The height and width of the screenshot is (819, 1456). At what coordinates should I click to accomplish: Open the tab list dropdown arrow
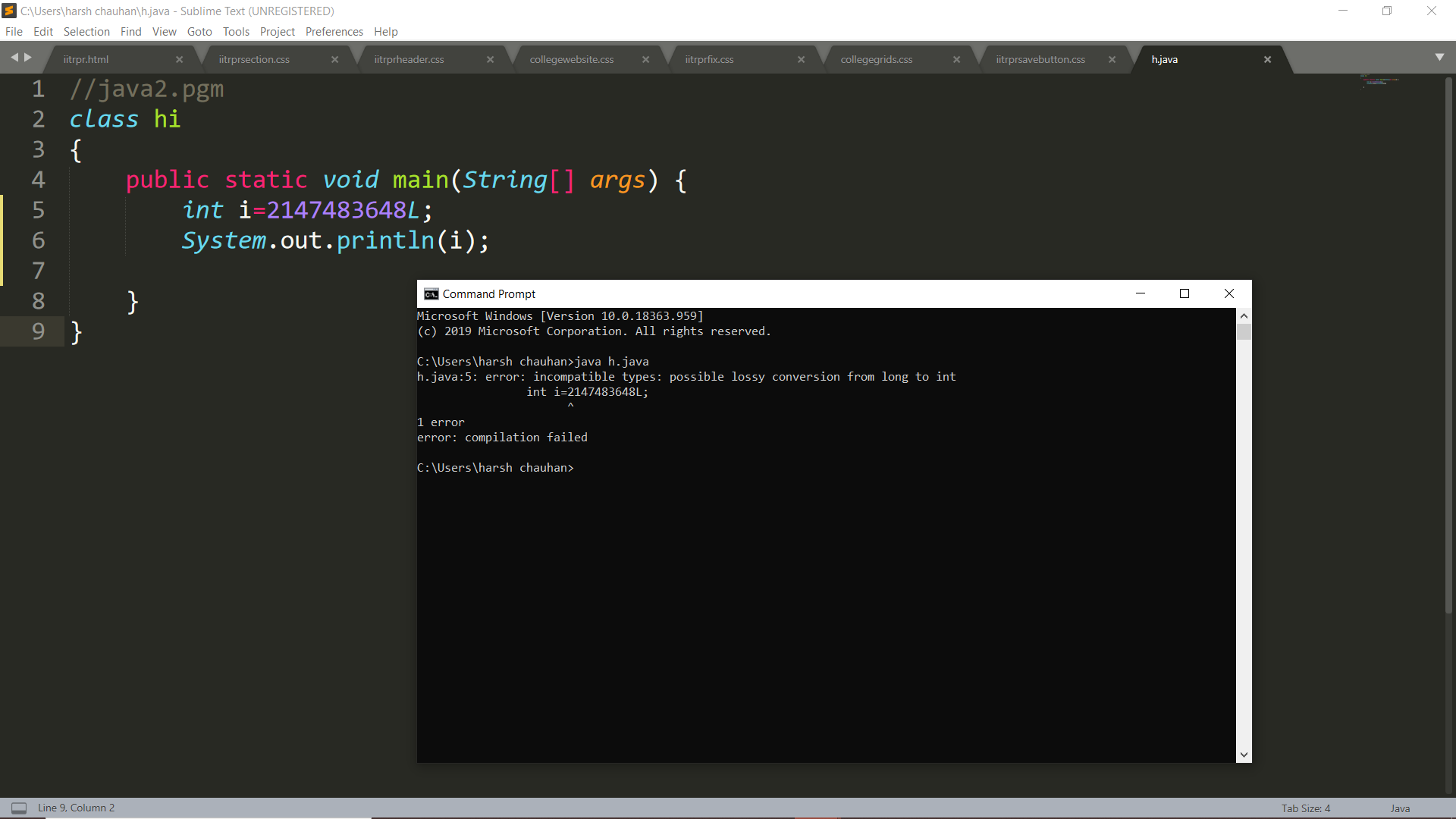(x=1439, y=58)
